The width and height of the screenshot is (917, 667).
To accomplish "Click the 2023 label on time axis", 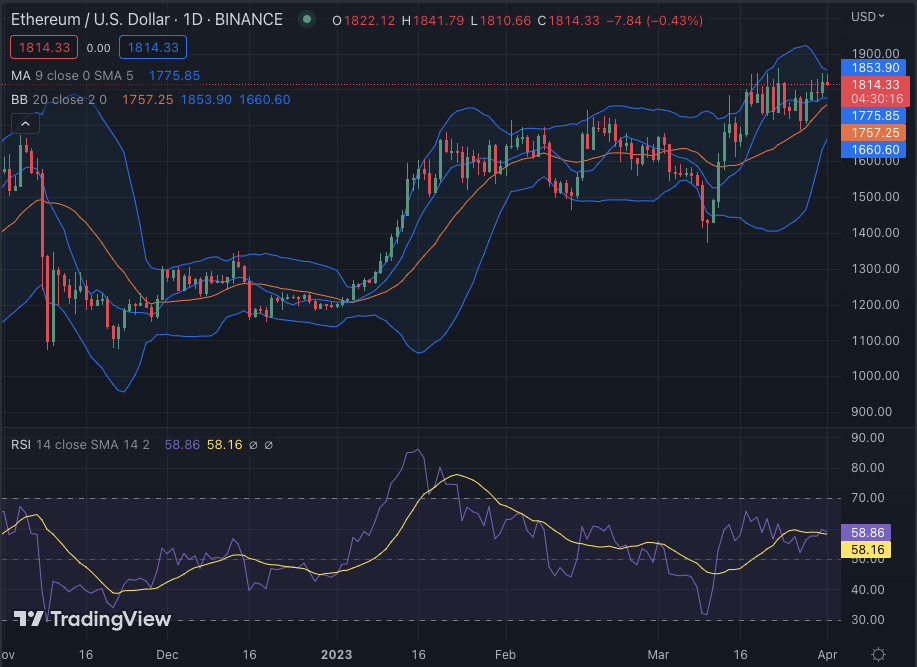I will click(336, 654).
